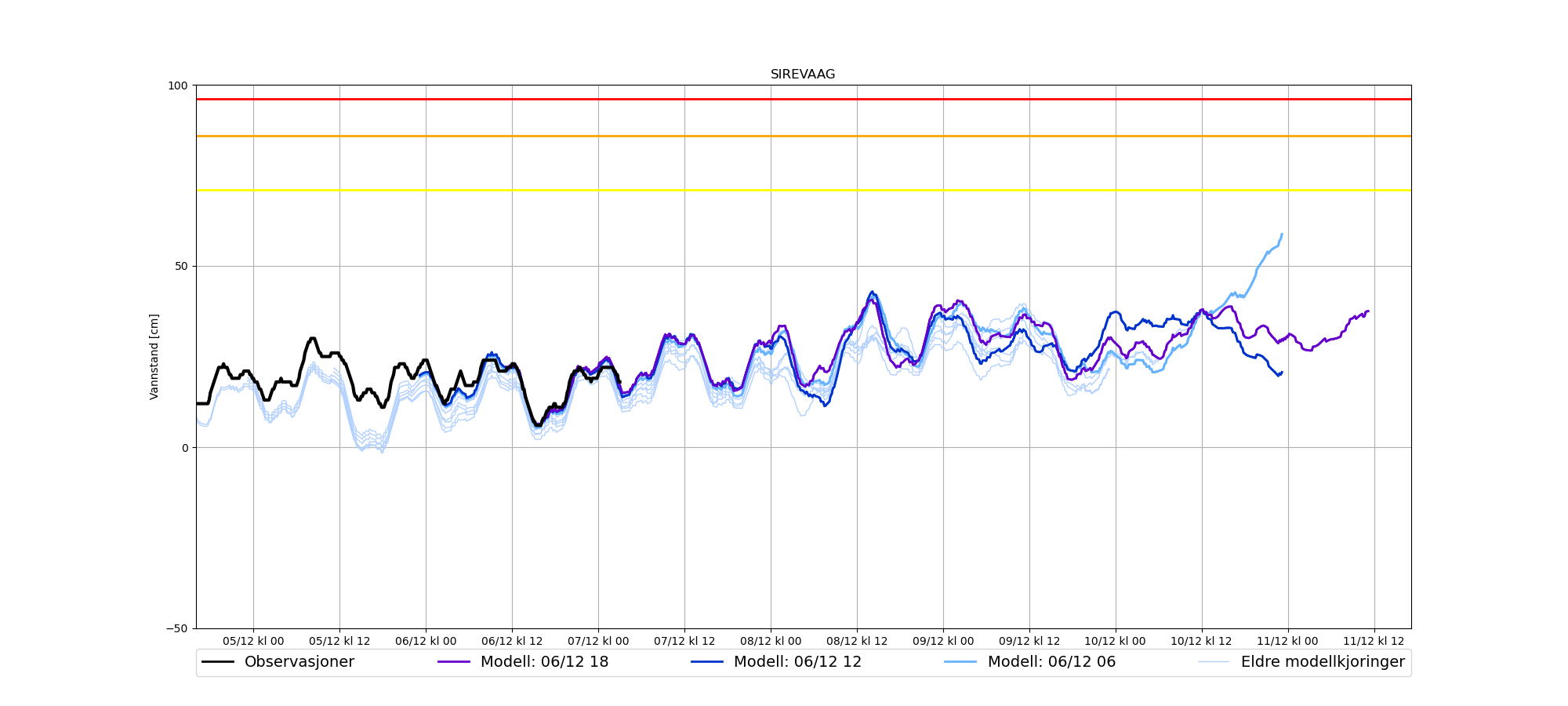This screenshot has width=1568, height=706.
Task: Select the Modell: 06/12 12 legend label
Action: point(797,662)
